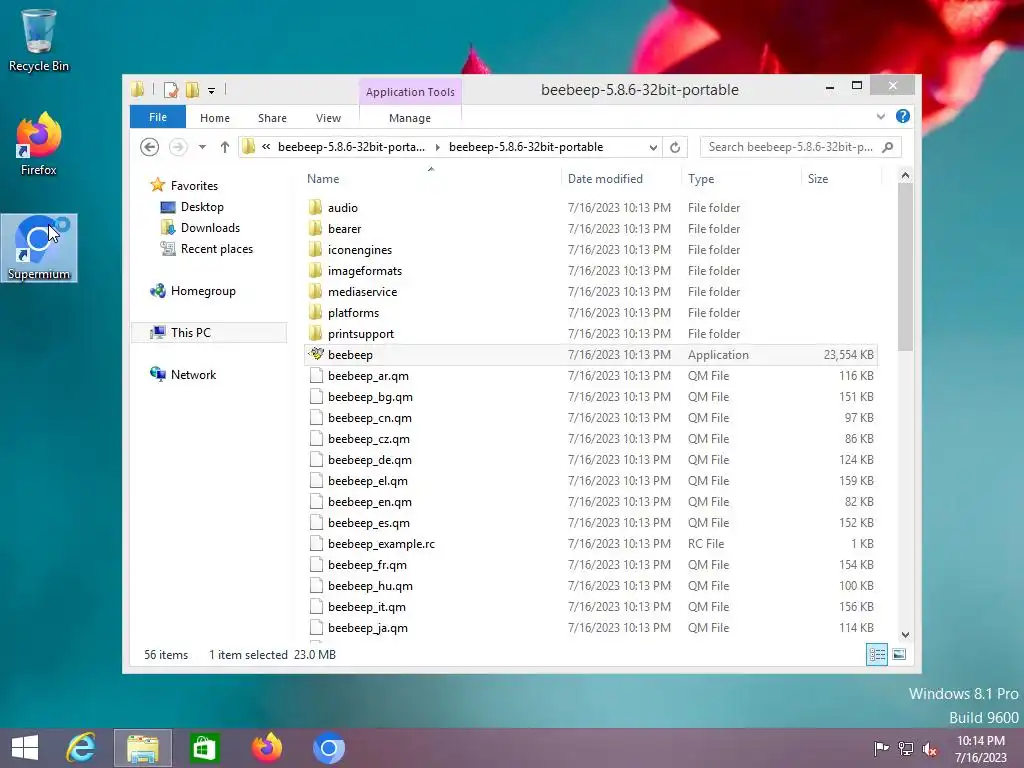Switch to the Home ribbon tab
Viewport: 1024px width, 768px height.
pos(215,118)
